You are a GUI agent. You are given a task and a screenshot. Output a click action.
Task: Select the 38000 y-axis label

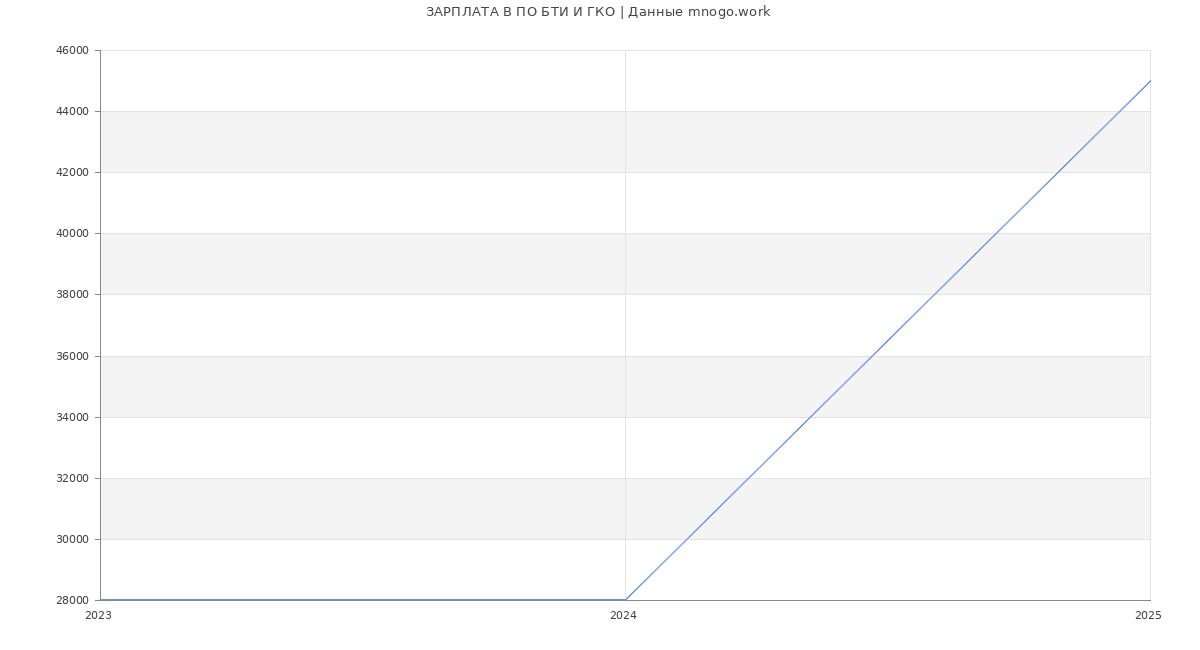pos(74,294)
